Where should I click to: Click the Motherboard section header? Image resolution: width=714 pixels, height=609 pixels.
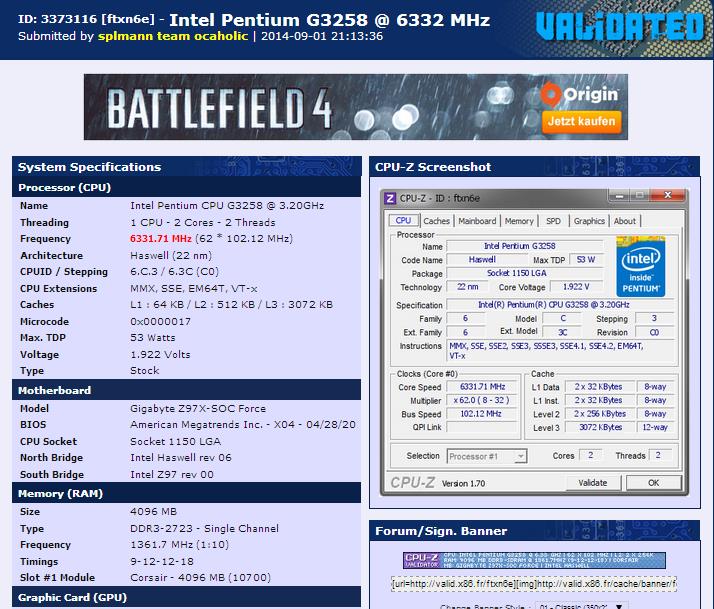[x=187, y=390]
